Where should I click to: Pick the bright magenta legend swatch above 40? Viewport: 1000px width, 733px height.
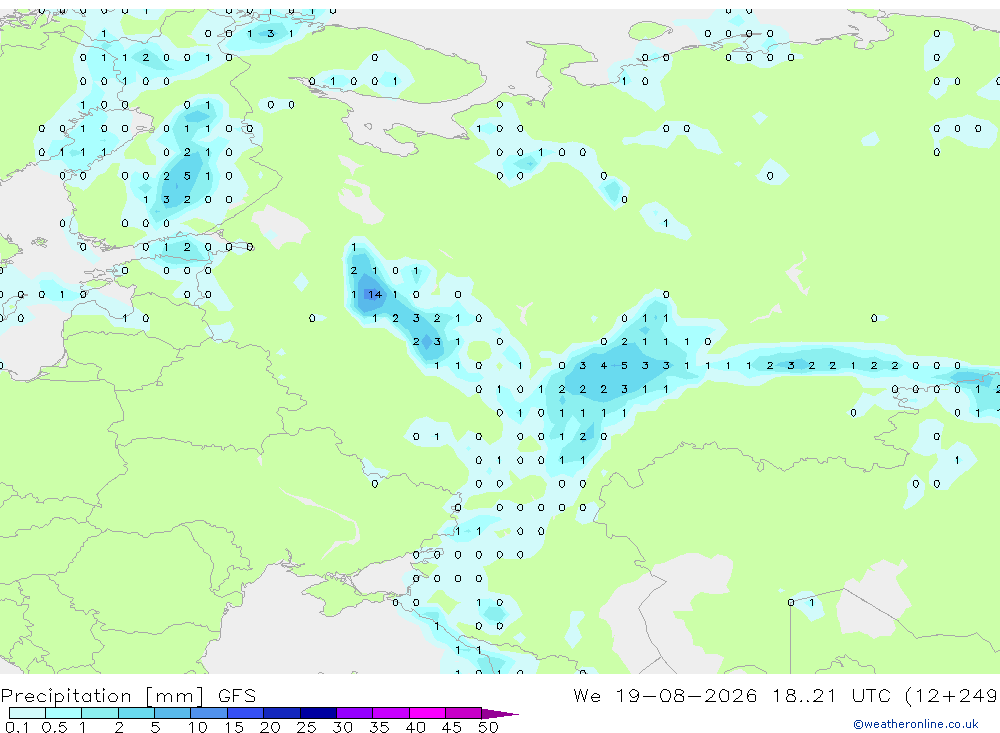pyautogui.click(x=427, y=713)
